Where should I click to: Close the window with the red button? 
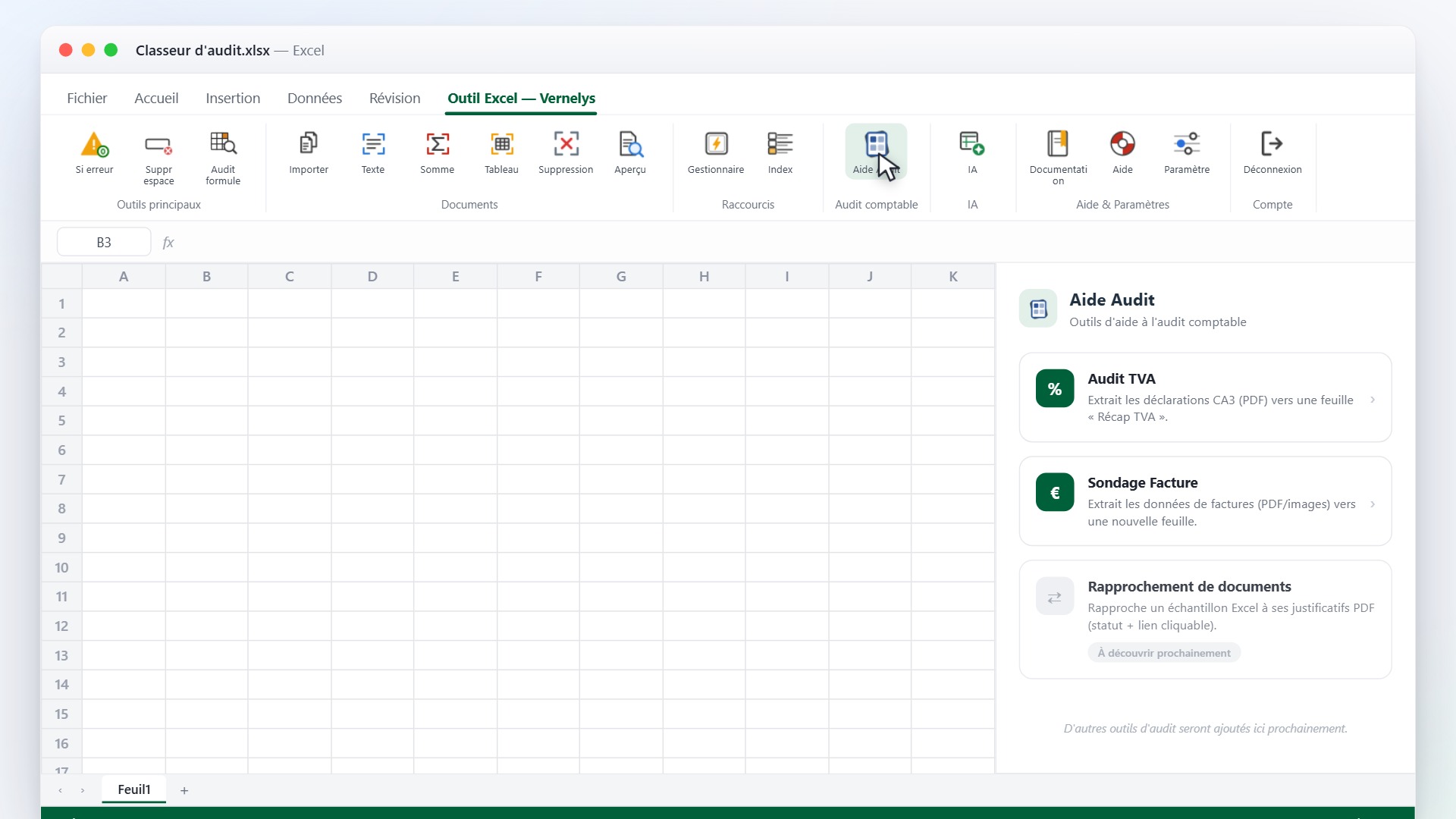coord(66,50)
